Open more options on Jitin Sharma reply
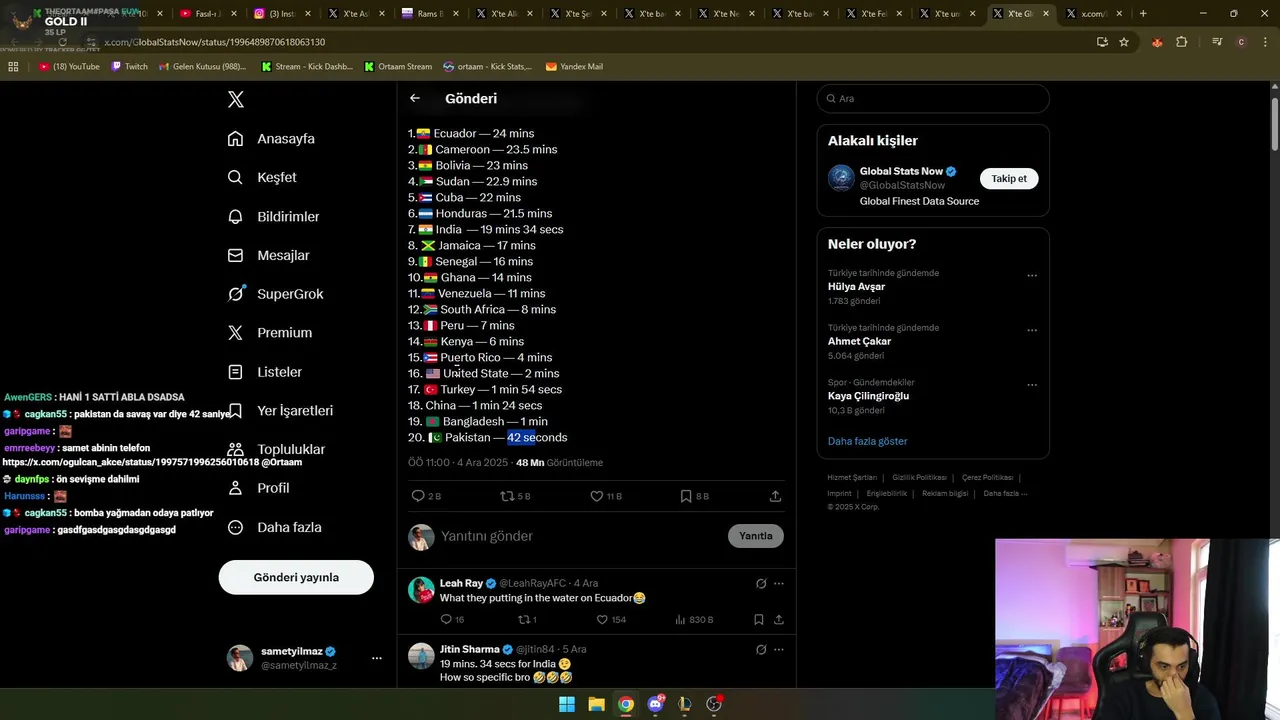This screenshot has height=720, width=1280. (x=779, y=650)
